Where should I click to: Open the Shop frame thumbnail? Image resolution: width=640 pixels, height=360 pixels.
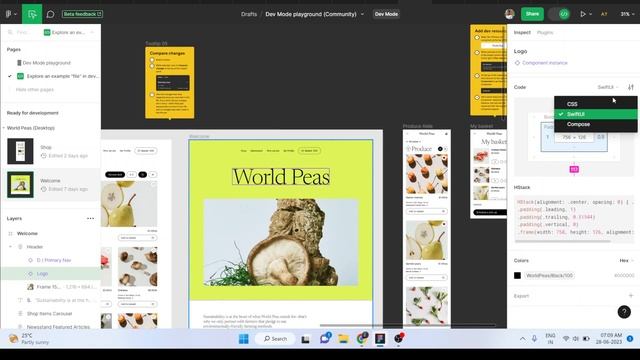20,151
